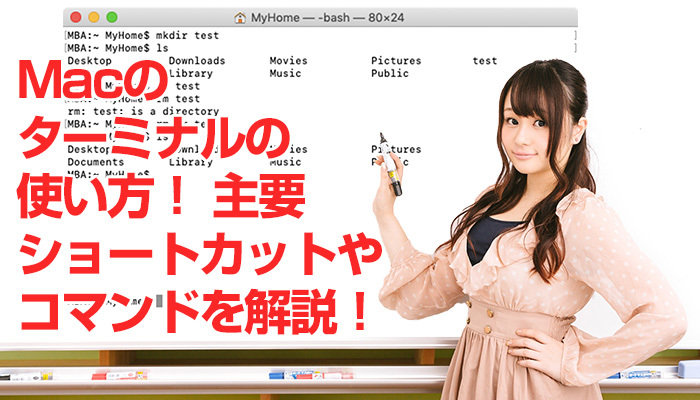
Task: Select the Library entry beside Documents
Action: (191, 162)
